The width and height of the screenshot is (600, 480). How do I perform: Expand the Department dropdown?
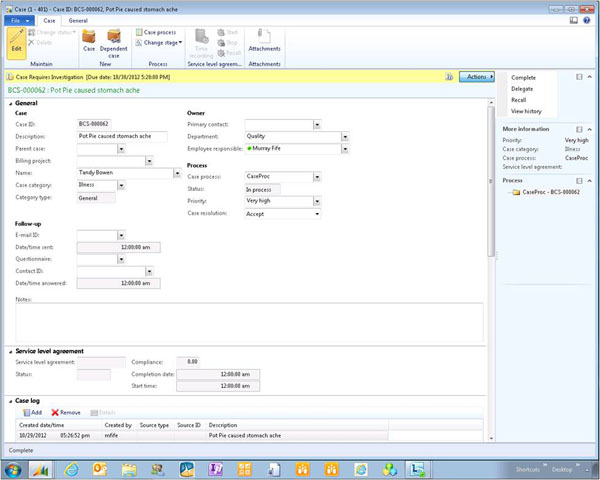345,136
